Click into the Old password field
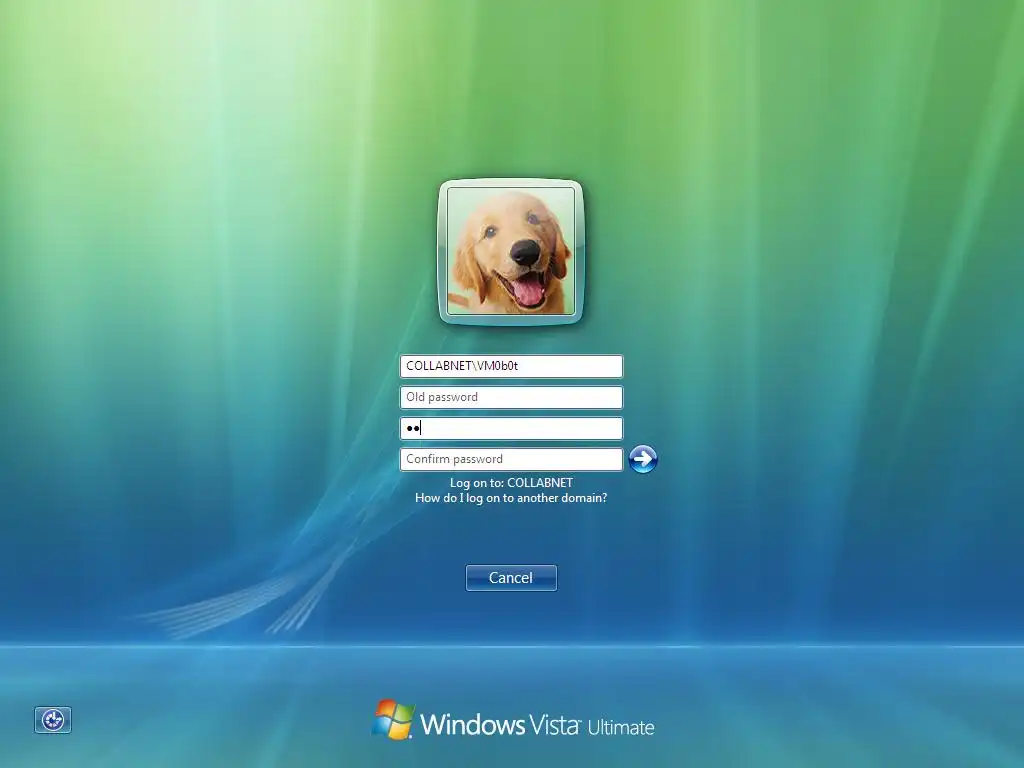This screenshot has width=1024, height=768. tap(511, 397)
